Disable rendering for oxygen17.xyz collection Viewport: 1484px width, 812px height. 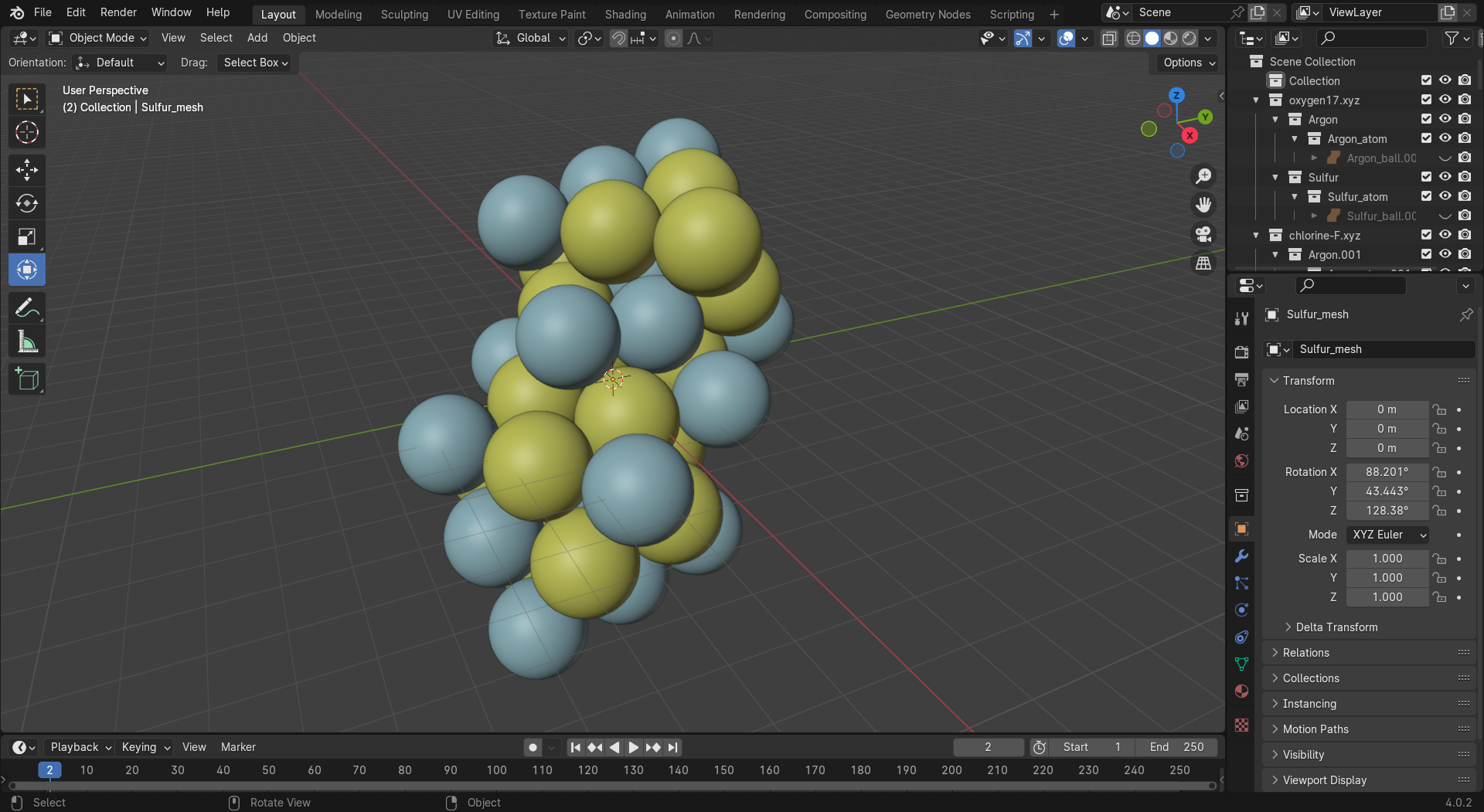[1465, 100]
